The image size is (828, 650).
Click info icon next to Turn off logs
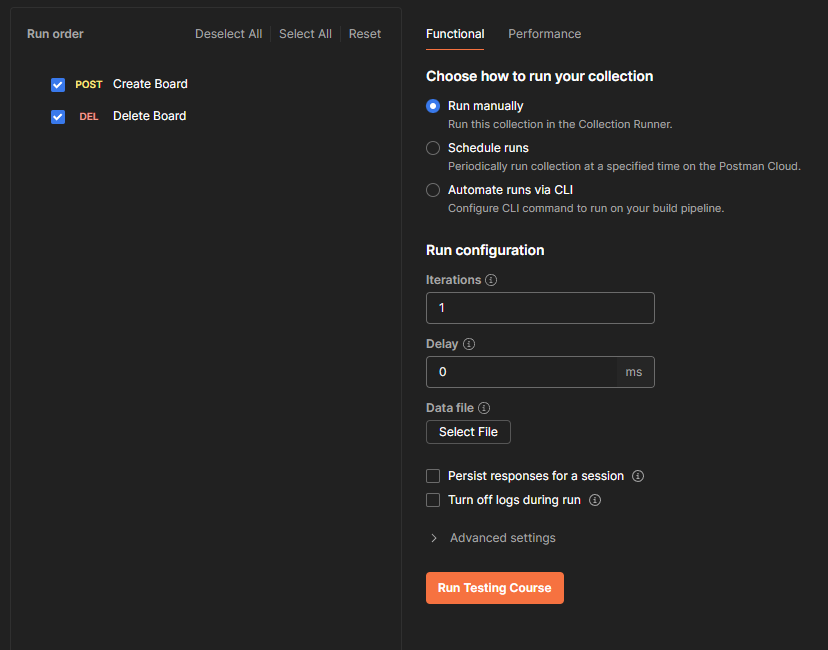click(x=594, y=500)
